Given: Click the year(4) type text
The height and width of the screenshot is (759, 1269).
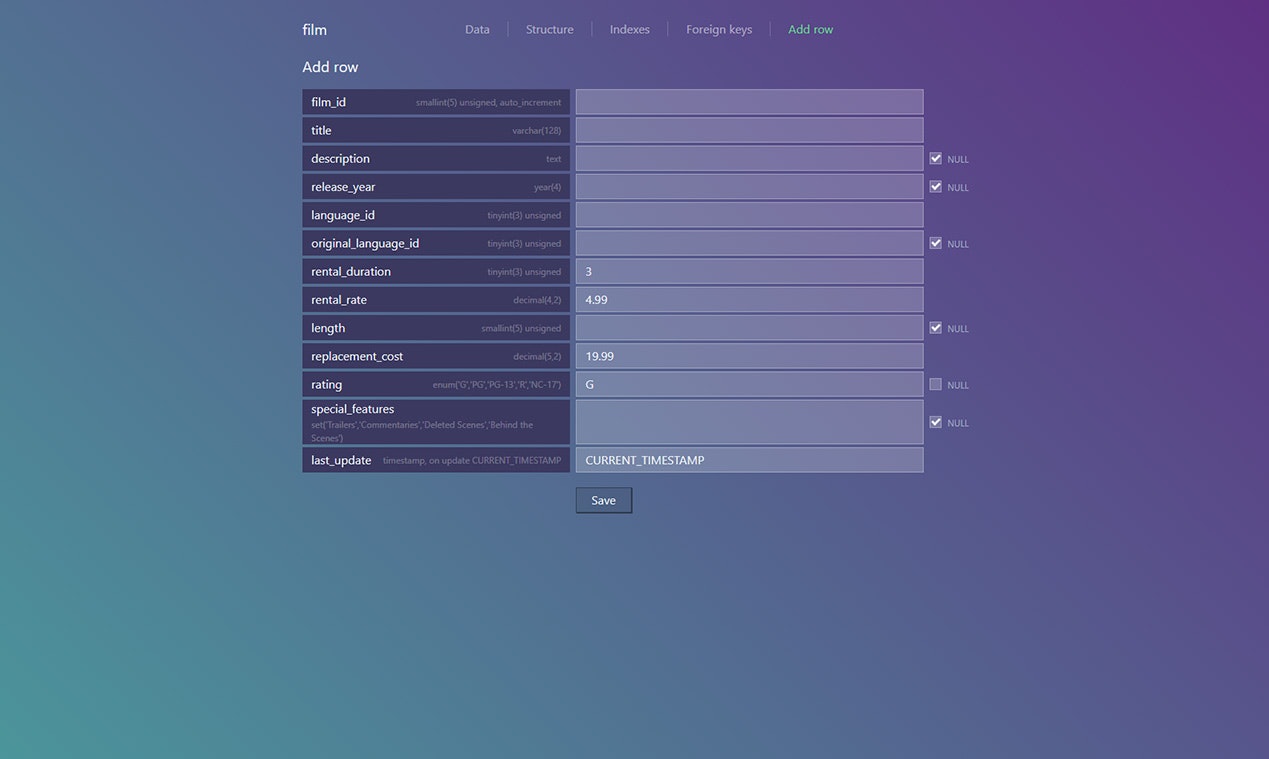Looking at the screenshot, I should tap(547, 187).
